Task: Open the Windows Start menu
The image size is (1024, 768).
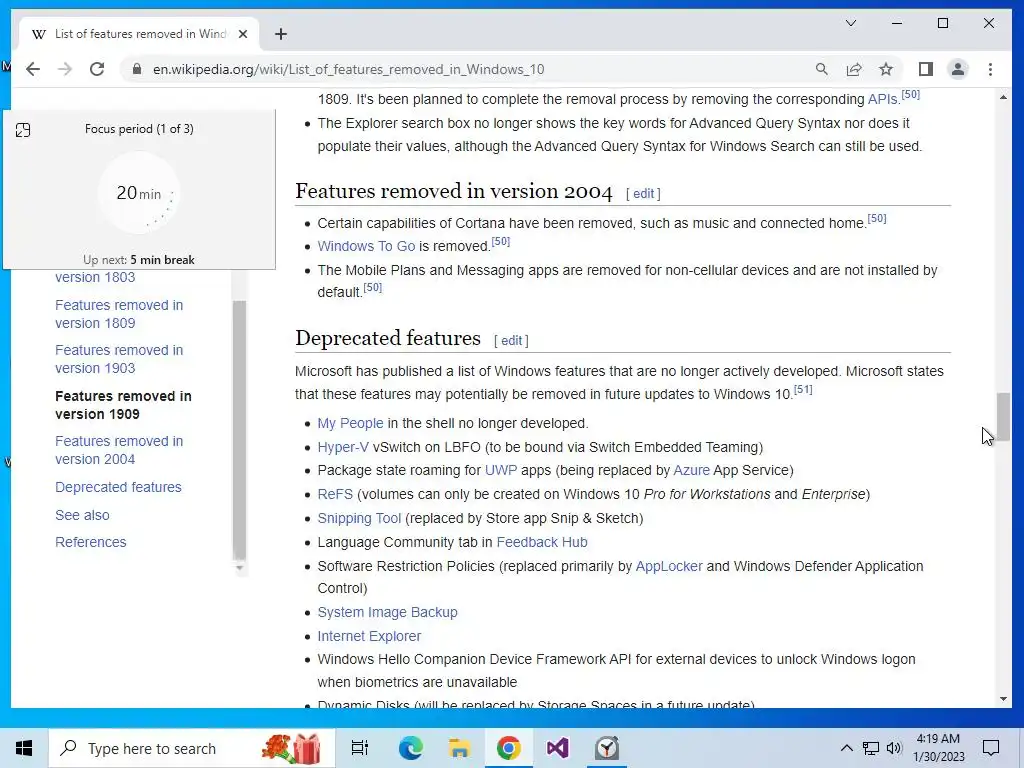Action: click(24, 748)
